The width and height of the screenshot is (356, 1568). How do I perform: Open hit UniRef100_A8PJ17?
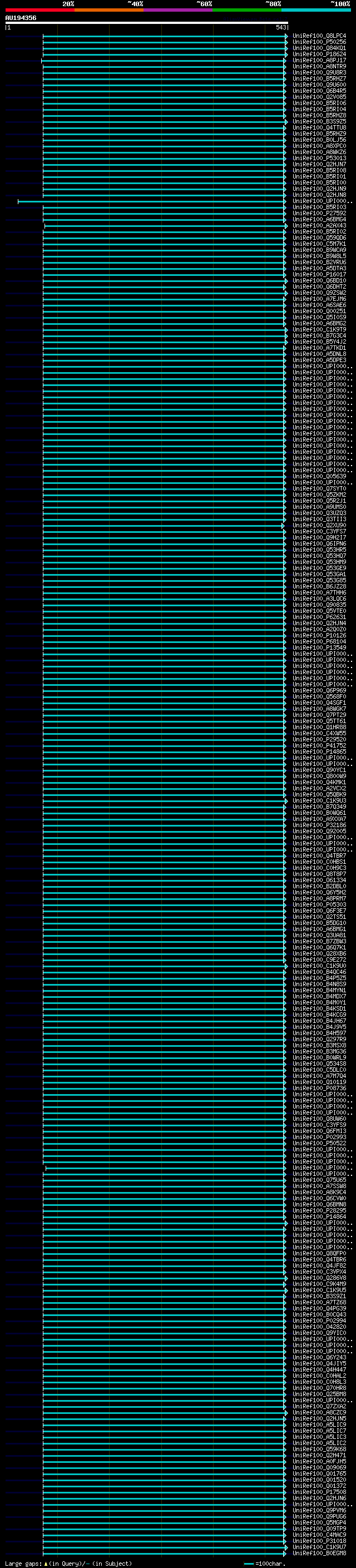(319, 60)
